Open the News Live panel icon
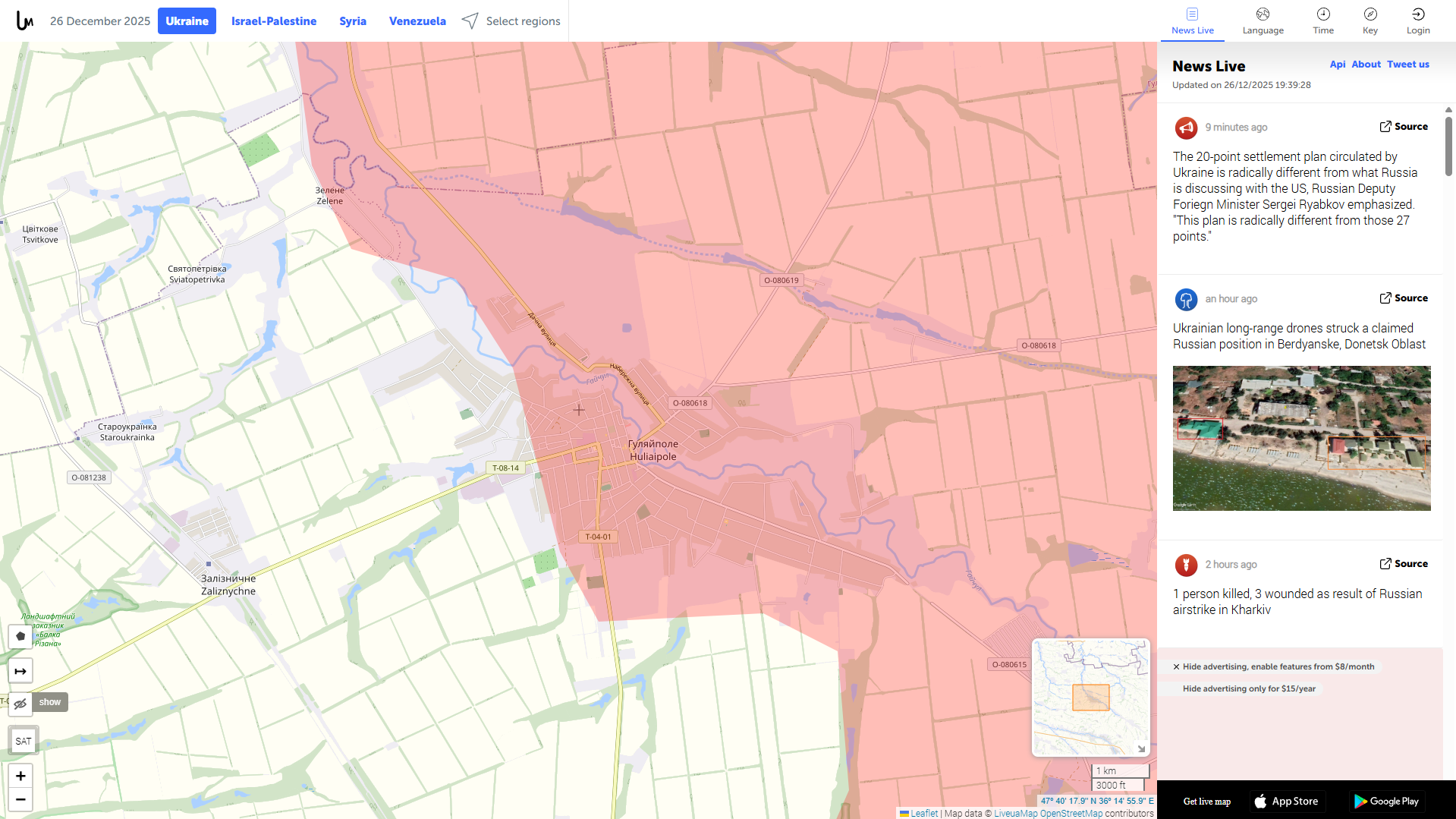The width and height of the screenshot is (1456, 819). pyautogui.click(x=1192, y=14)
